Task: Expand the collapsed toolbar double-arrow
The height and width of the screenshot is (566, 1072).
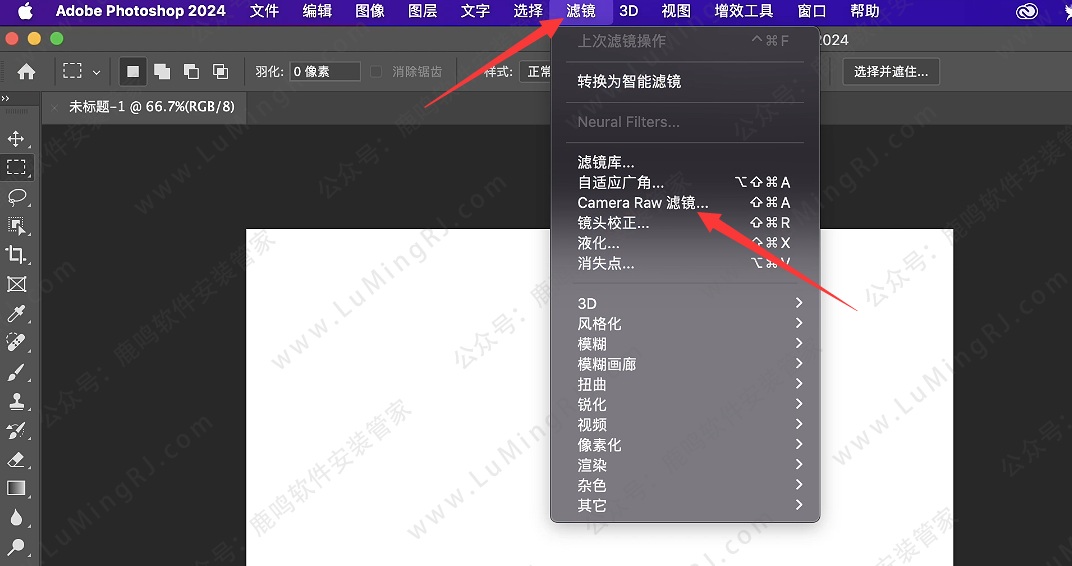Action: (5, 99)
